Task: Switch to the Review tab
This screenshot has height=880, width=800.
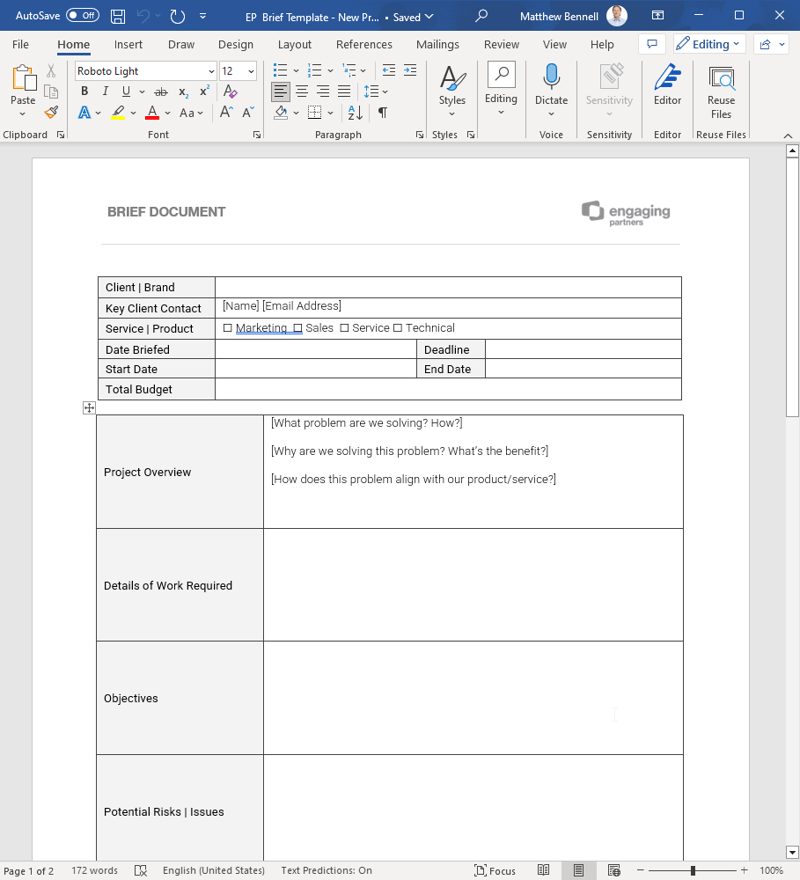Action: 501,44
